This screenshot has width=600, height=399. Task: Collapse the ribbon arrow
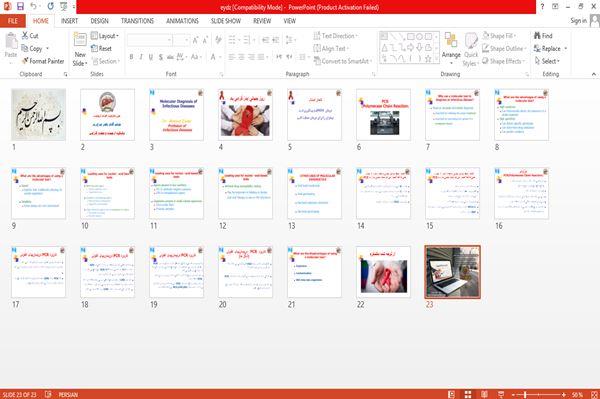pos(593,74)
